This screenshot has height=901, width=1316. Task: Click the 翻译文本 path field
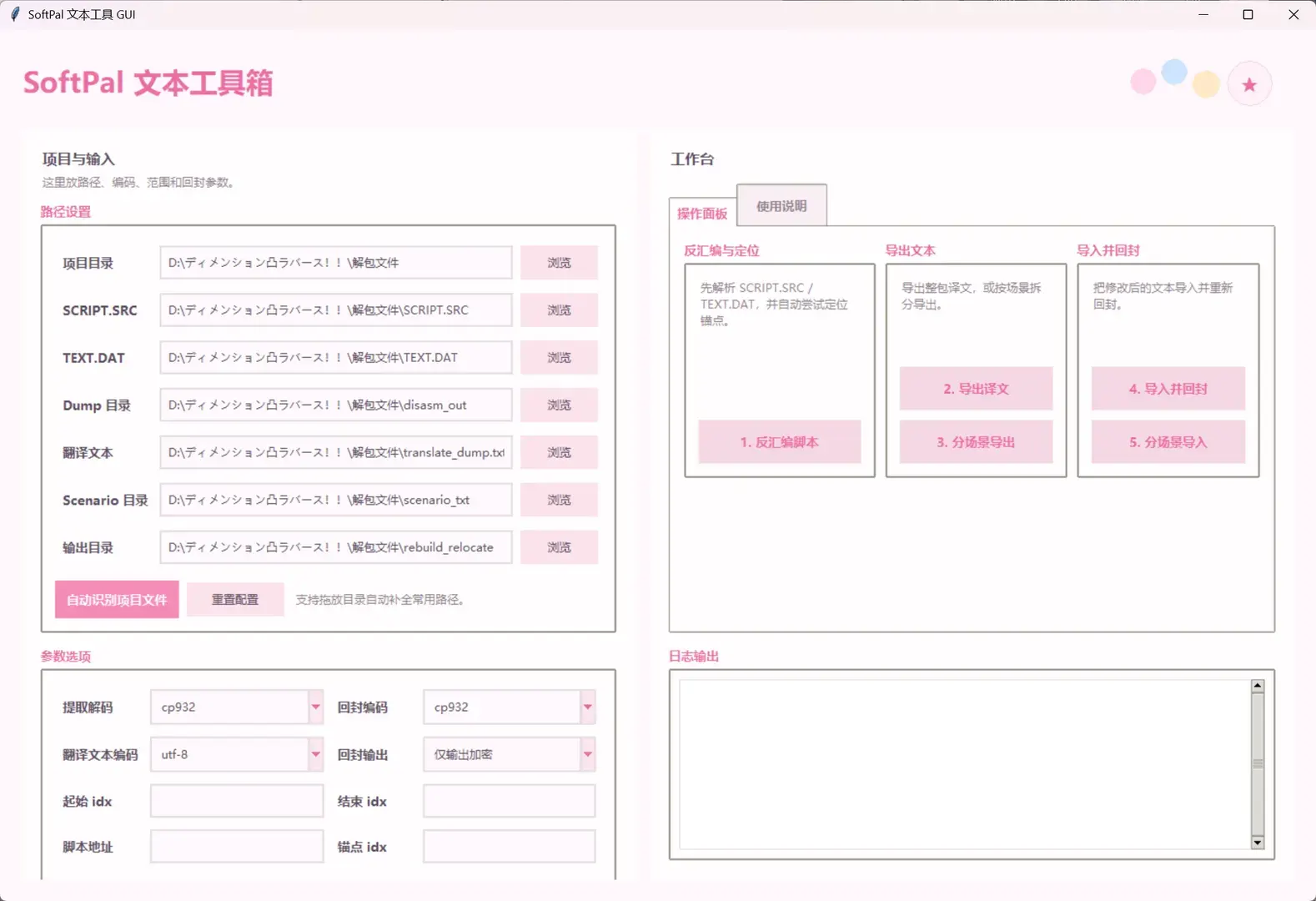(x=336, y=453)
